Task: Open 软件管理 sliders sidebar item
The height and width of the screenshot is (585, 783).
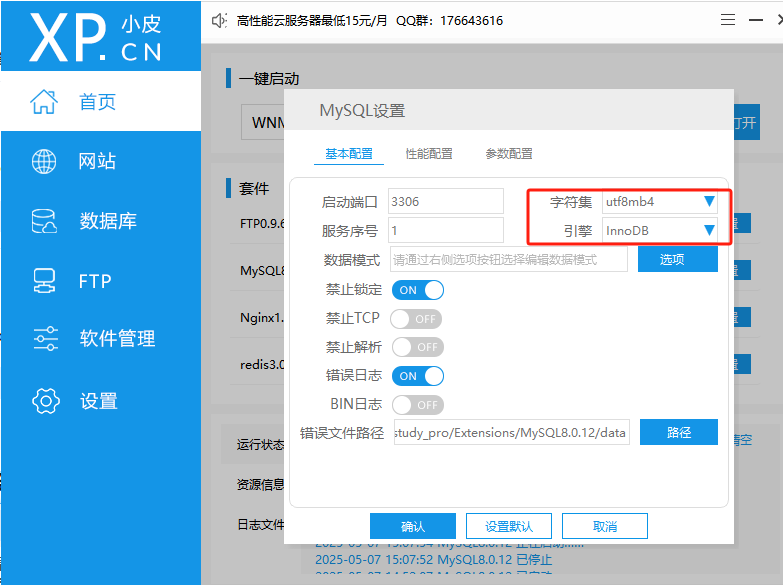Action: 101,339
